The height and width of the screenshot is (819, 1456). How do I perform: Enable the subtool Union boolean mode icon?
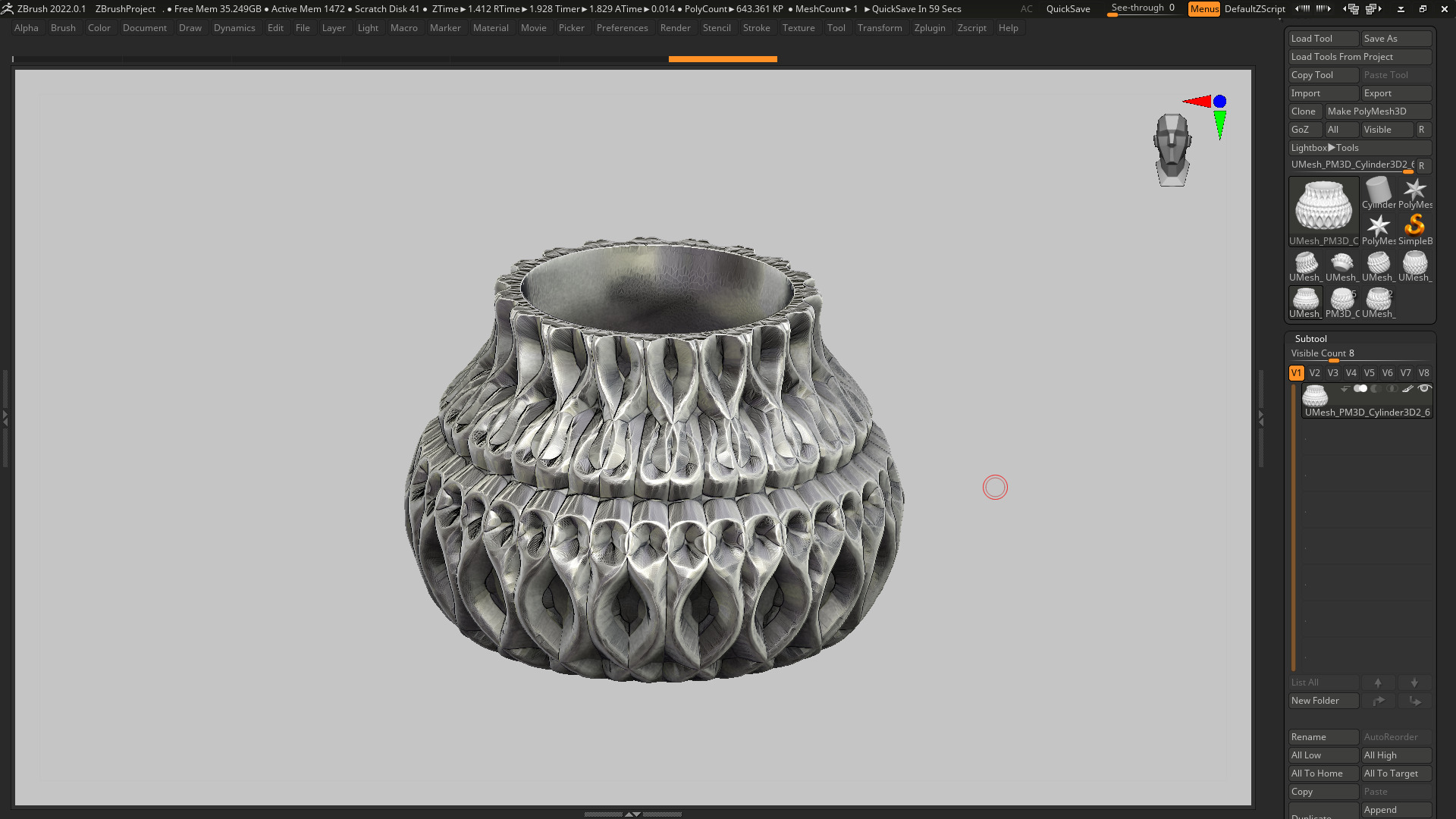(x=1360, y=388)
